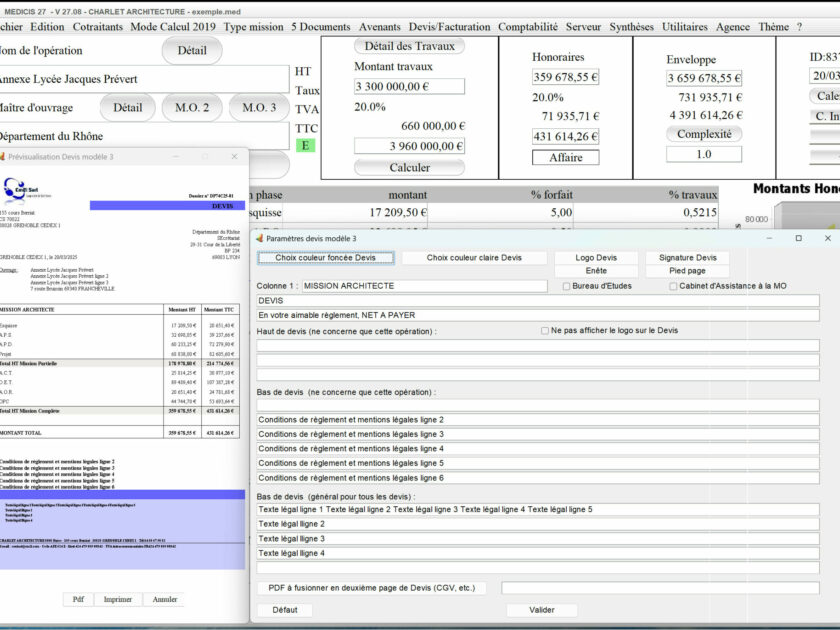Click PDF à fusionner en deuxième page button
The height and width of the screenshot is (630, 840).
point(372,588)
